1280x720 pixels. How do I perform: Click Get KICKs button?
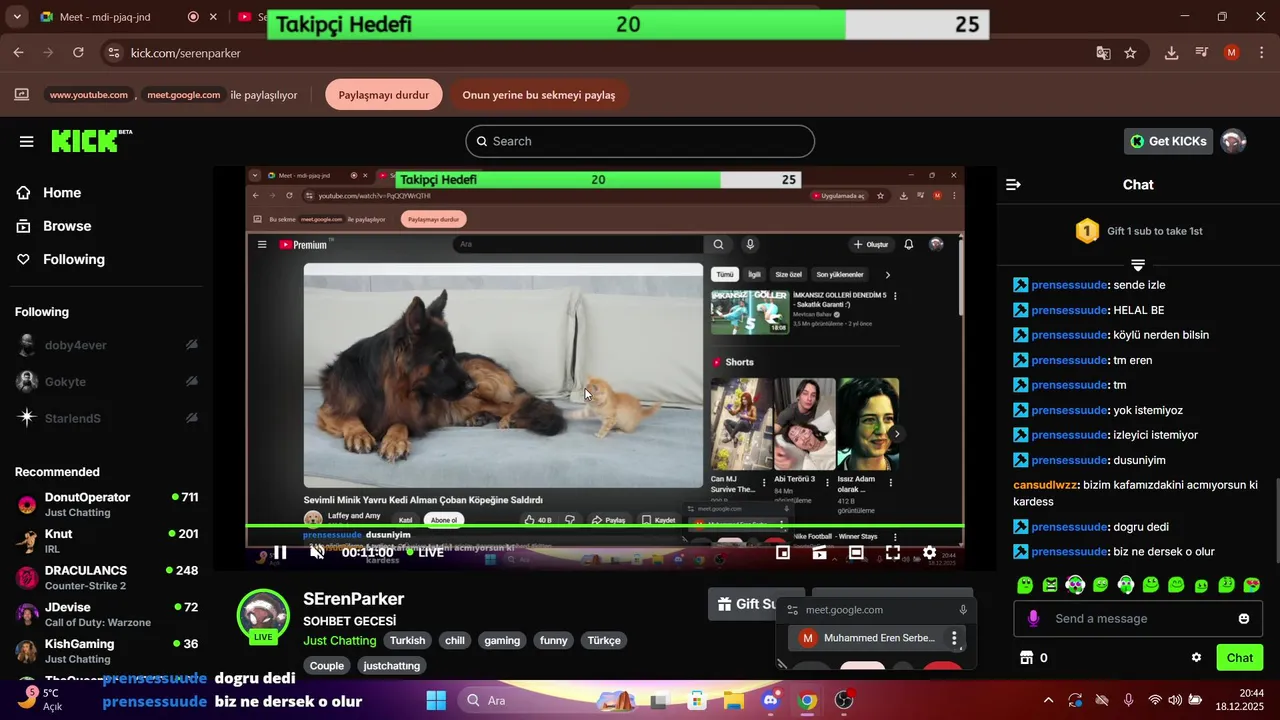tap(1169, 141)
